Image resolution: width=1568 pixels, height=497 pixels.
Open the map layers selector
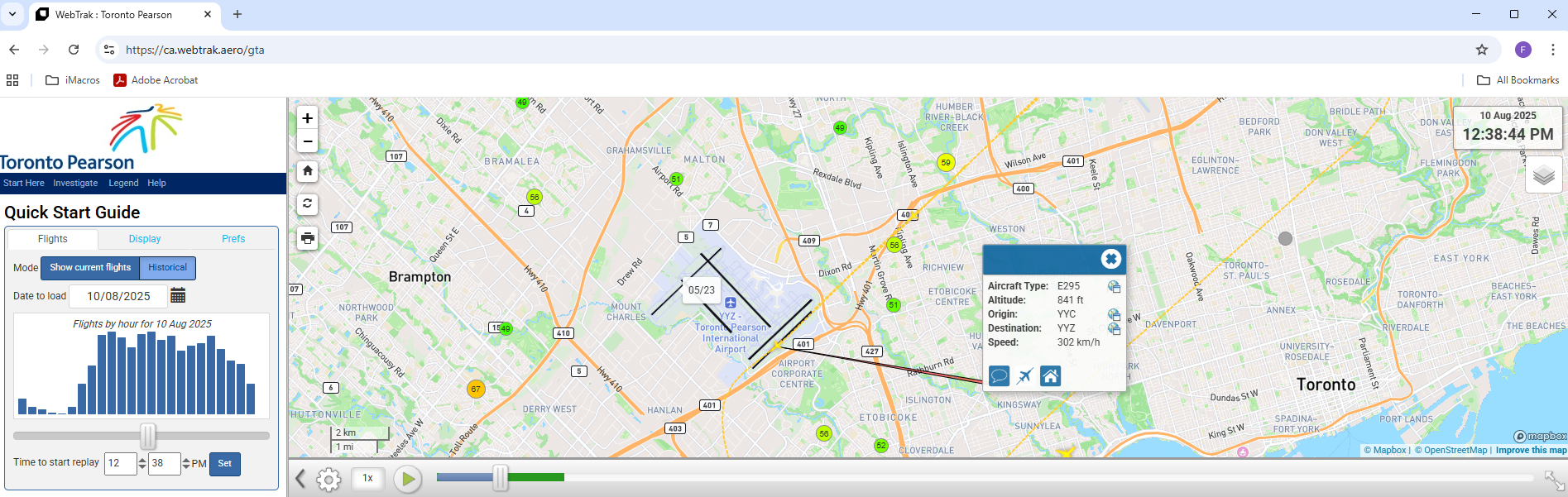click(x=1543, y=175)
